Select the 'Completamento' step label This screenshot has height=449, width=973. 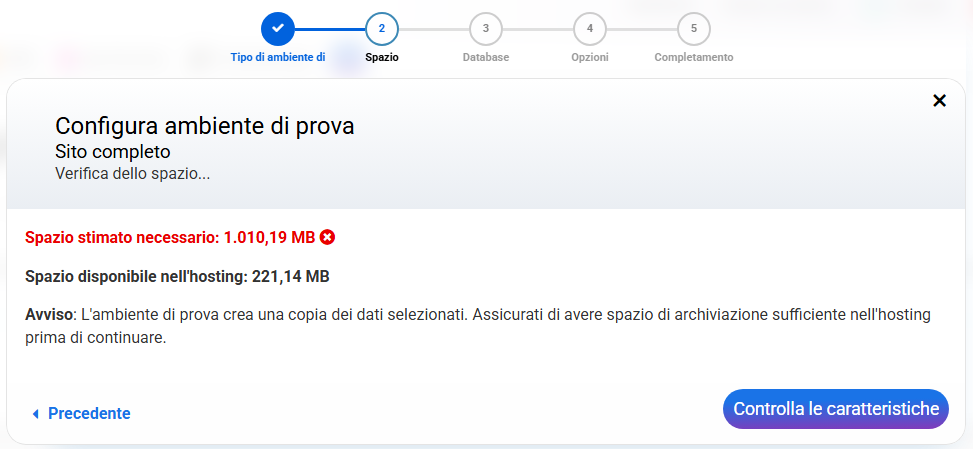[x=694, y=57]
